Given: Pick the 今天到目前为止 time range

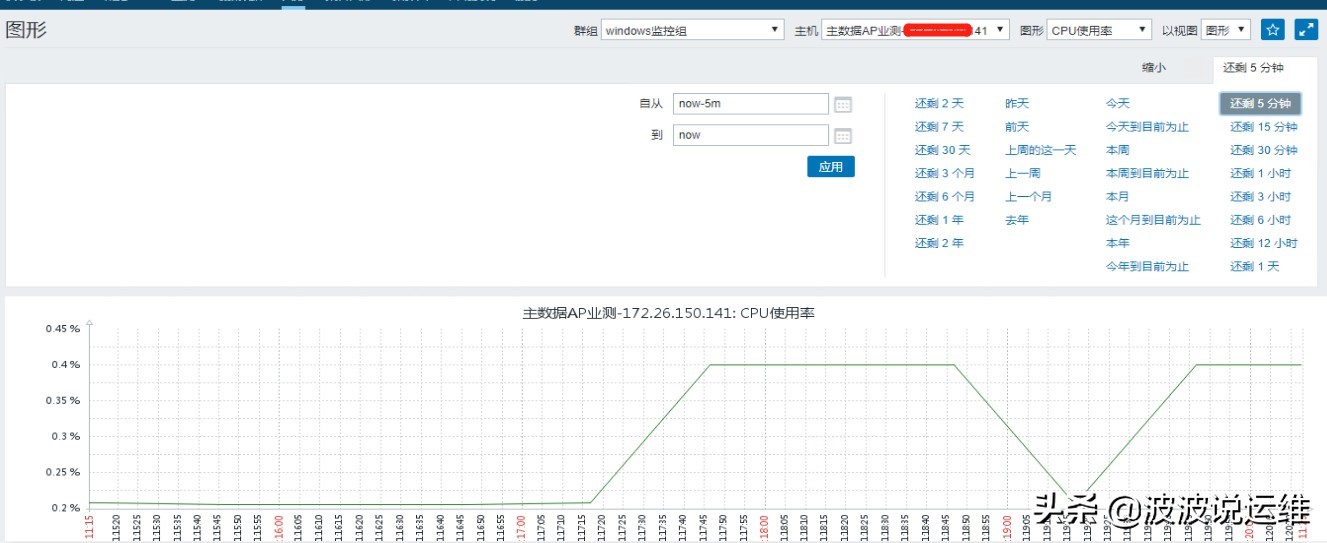Looking at the screenshot, I should 1147,127.
